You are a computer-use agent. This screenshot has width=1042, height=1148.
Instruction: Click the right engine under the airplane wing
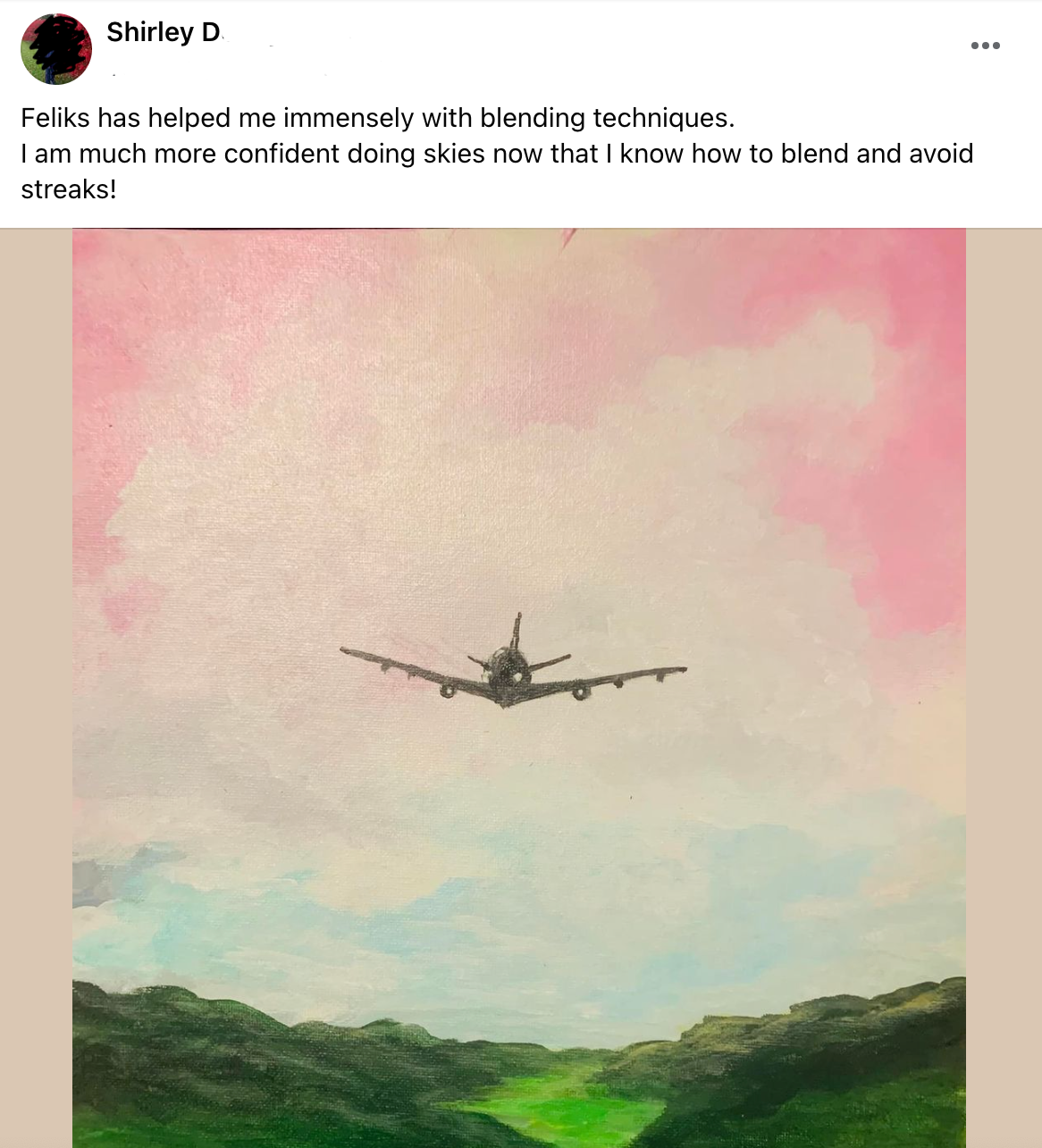point(581,691)
